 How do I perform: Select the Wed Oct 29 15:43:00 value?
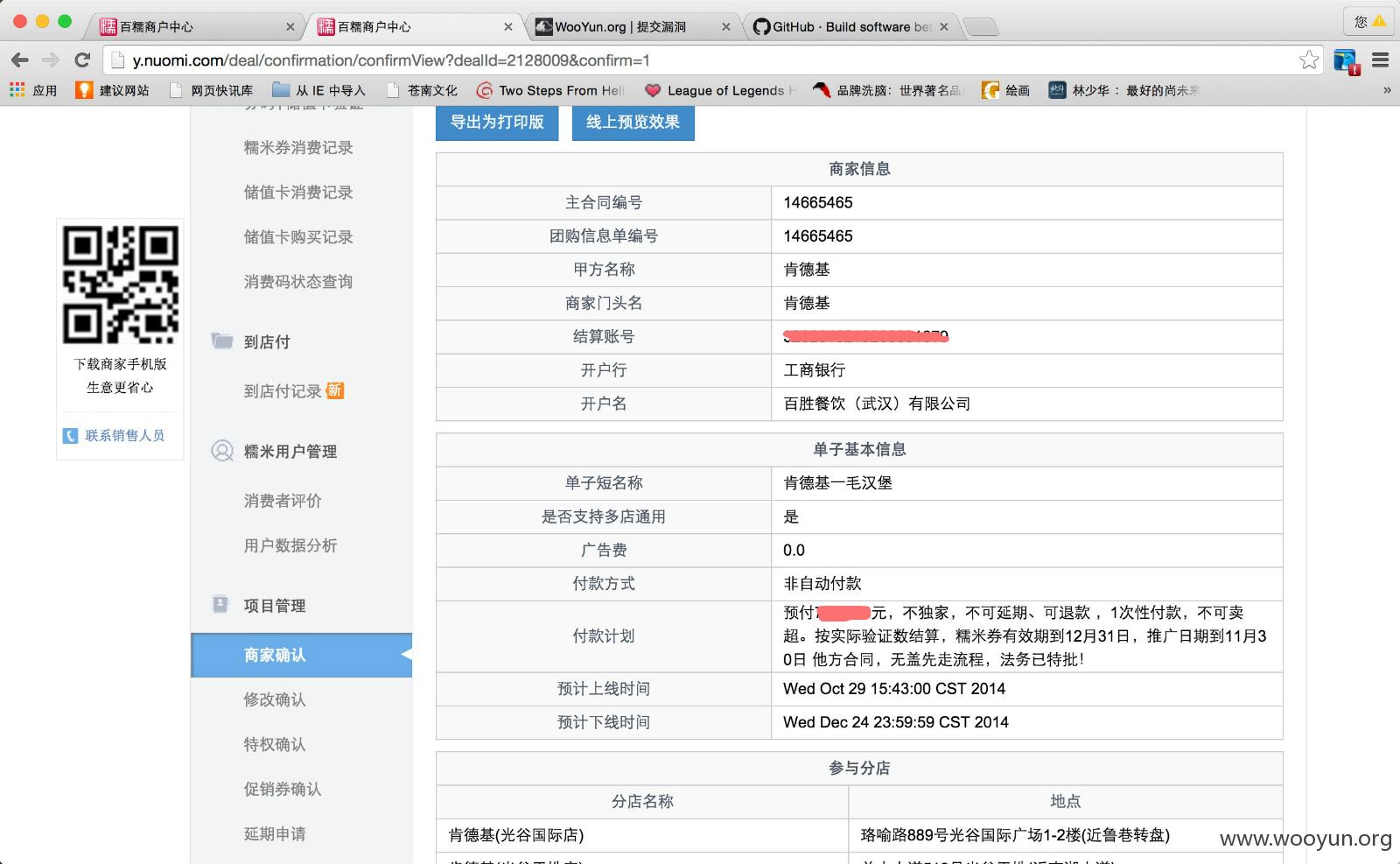[x=894, y=689]
